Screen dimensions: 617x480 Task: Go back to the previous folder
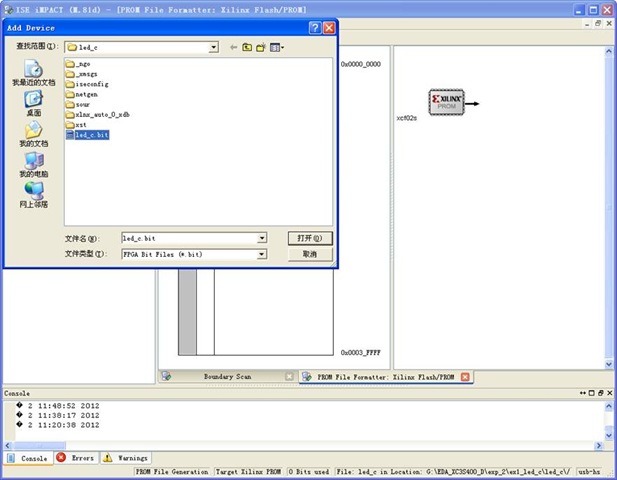pos(234,47)
